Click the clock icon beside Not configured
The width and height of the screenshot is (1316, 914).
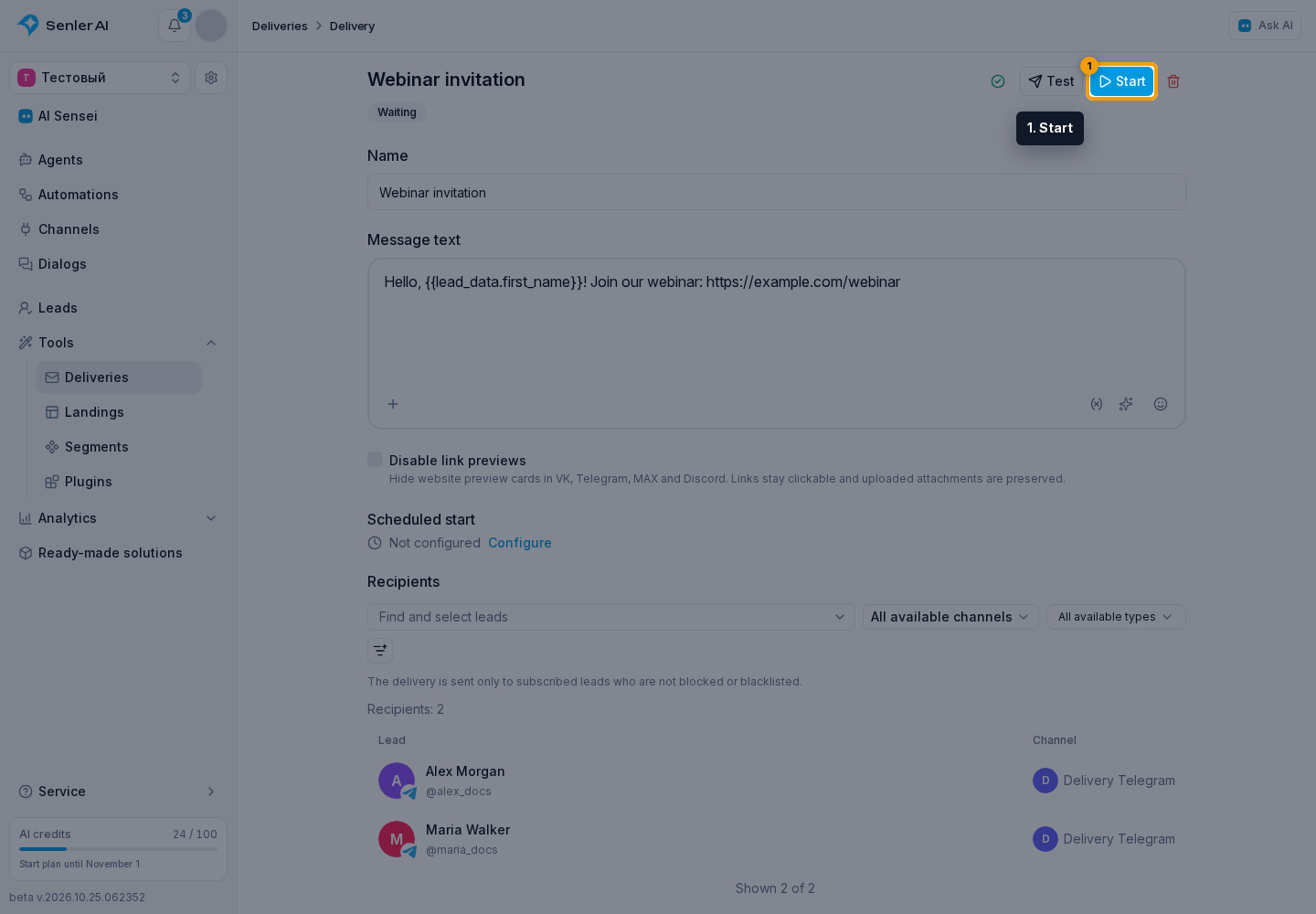[375, 543]
